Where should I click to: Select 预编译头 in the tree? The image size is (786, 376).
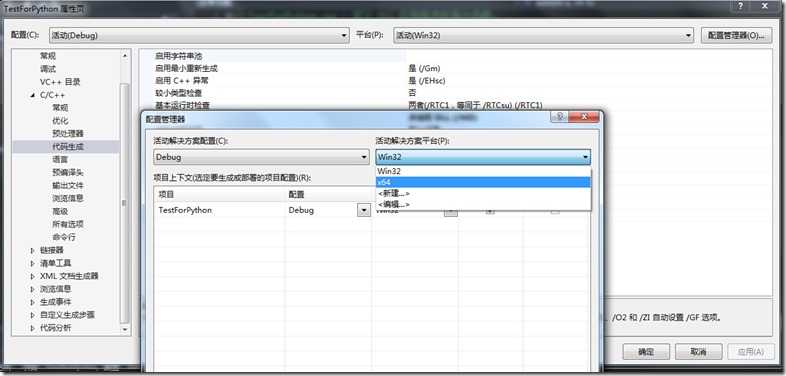coord(68,172)
